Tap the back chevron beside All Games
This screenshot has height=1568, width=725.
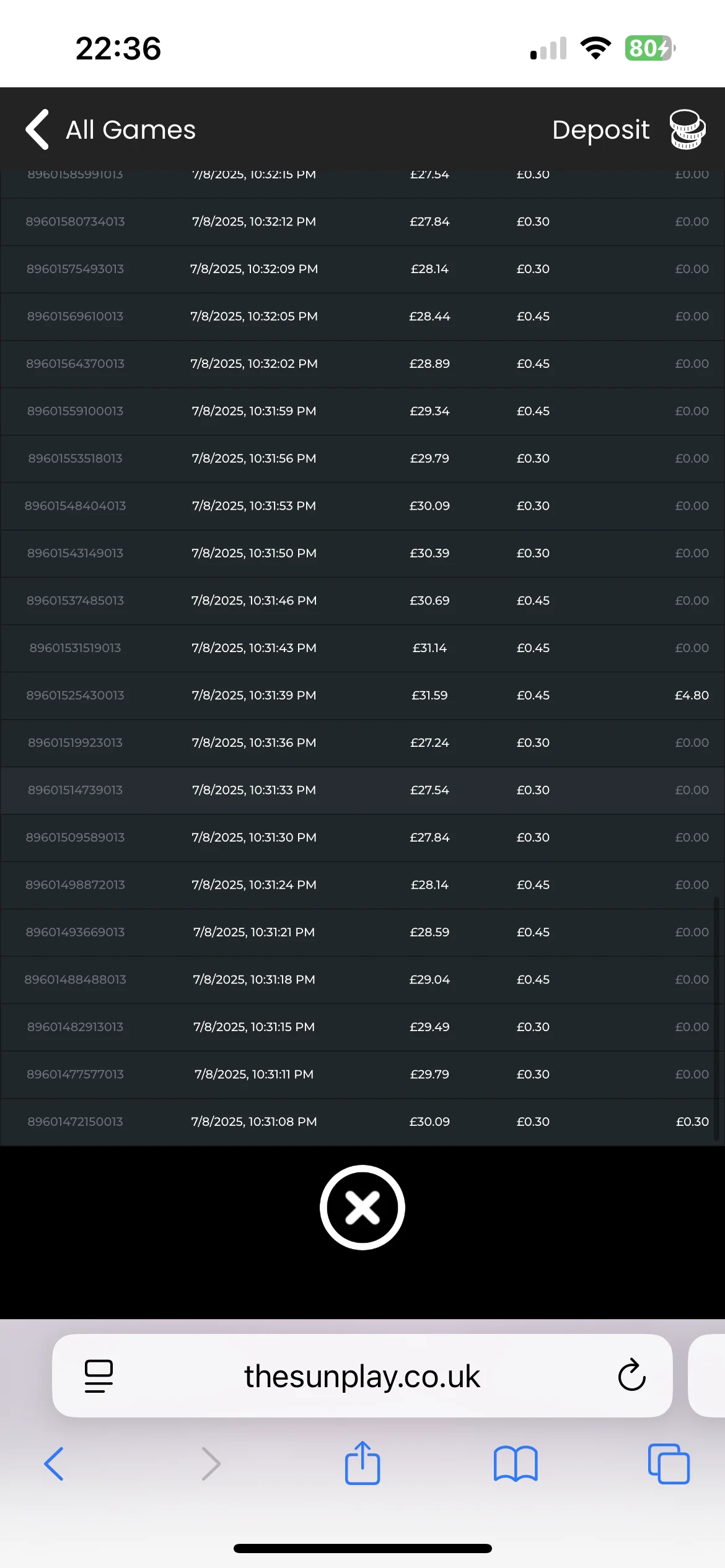(37, 129)
